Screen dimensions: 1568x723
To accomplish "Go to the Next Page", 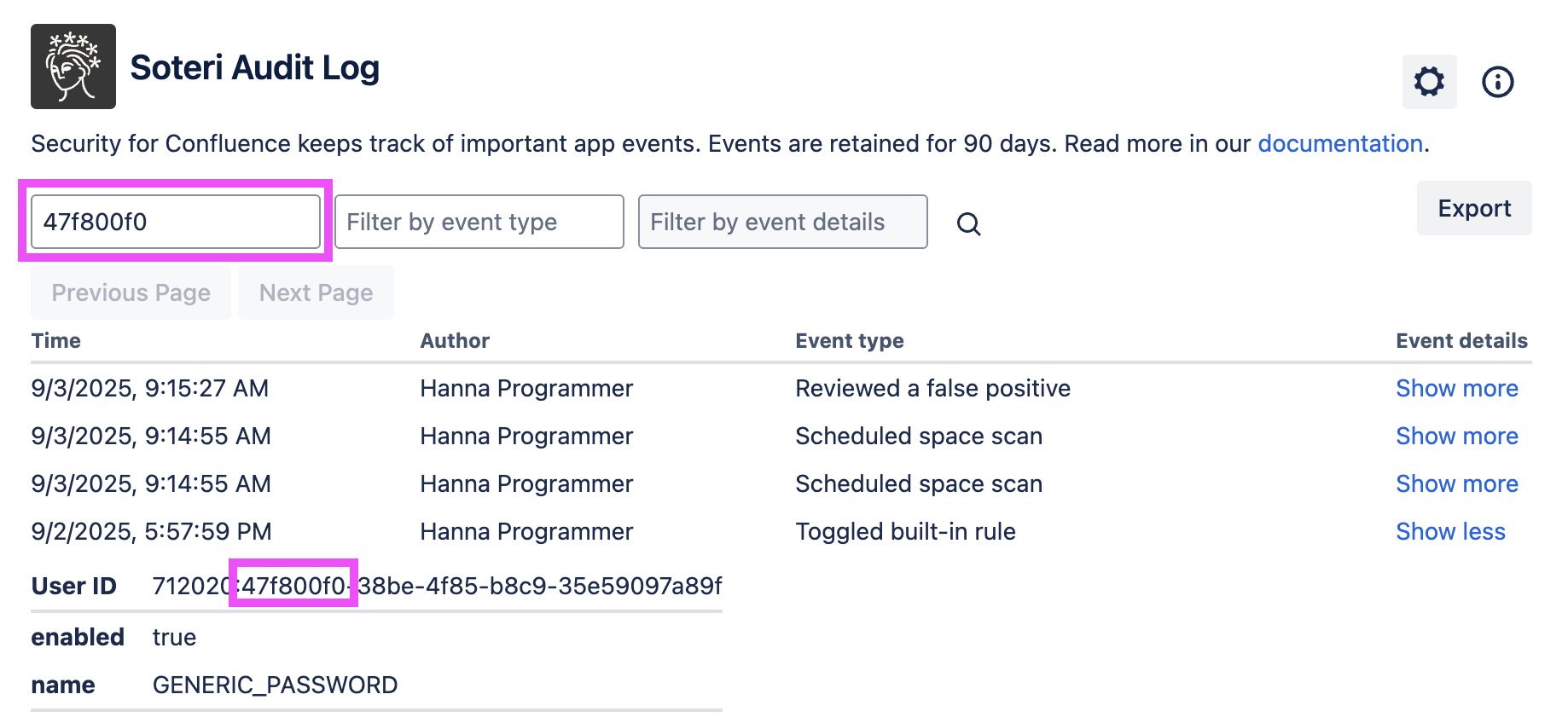I will (x=316, y=292).
